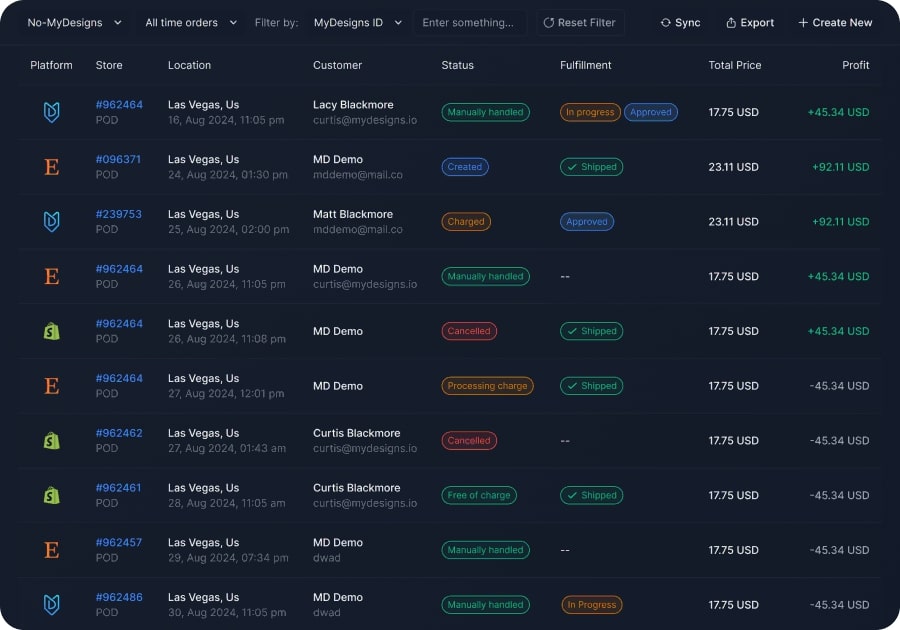Click the Approved fulfillment badge on the first order
Screen dimensions: 900x630
651,112
